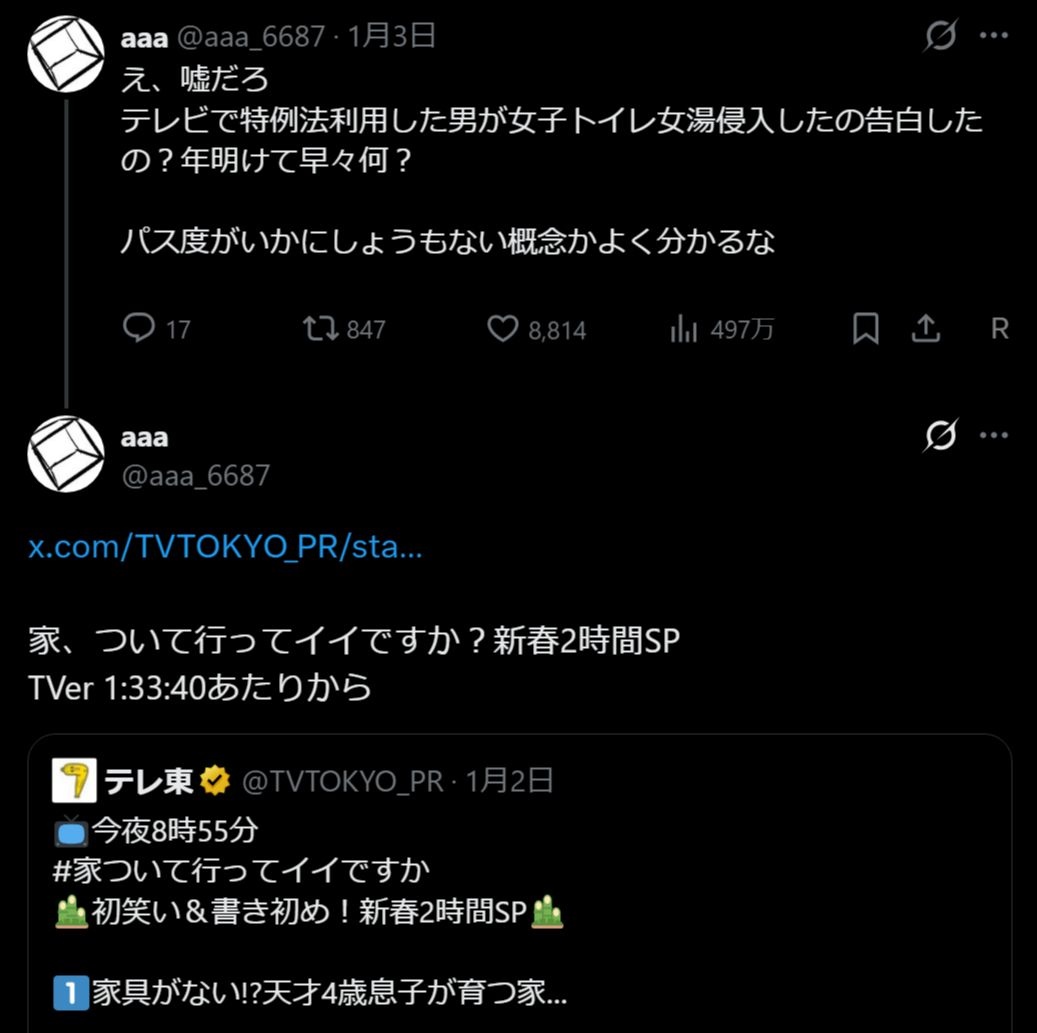This screenshot has height=1033, width=1037.
Task: Click the @aaa_6687 handle in first tweet
Action: coord(251,37)
